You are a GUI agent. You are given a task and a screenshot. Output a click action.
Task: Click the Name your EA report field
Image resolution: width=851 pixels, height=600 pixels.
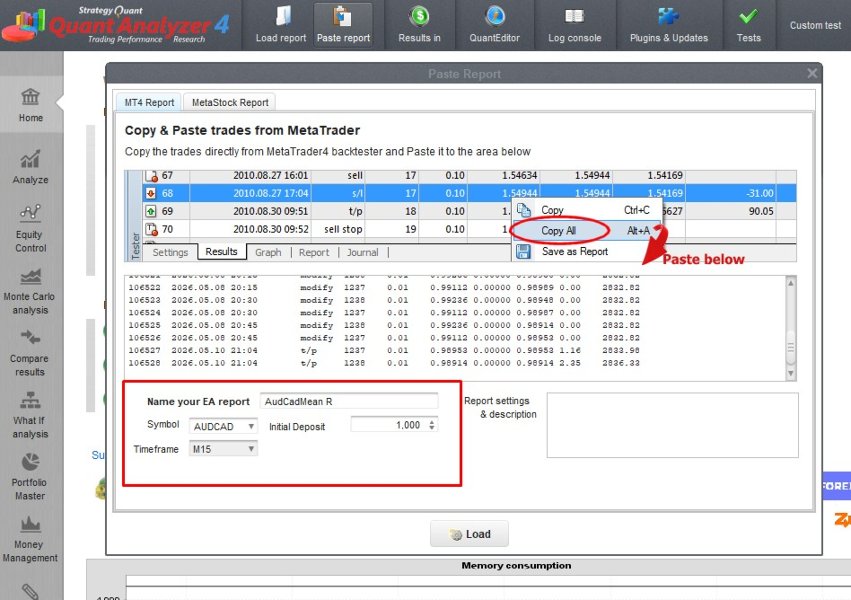349,401
